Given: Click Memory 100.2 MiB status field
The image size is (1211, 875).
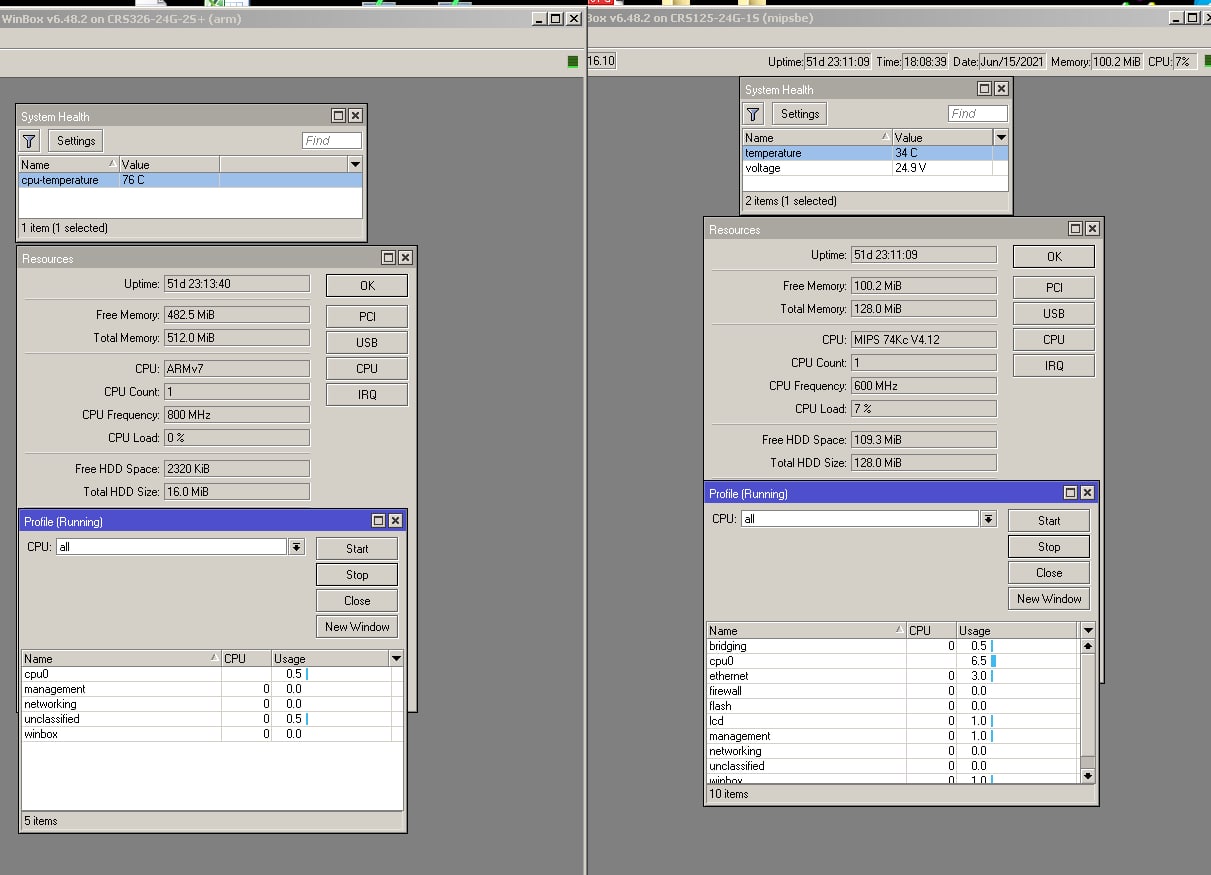Looking at the screenshot, I should 1117,62.
